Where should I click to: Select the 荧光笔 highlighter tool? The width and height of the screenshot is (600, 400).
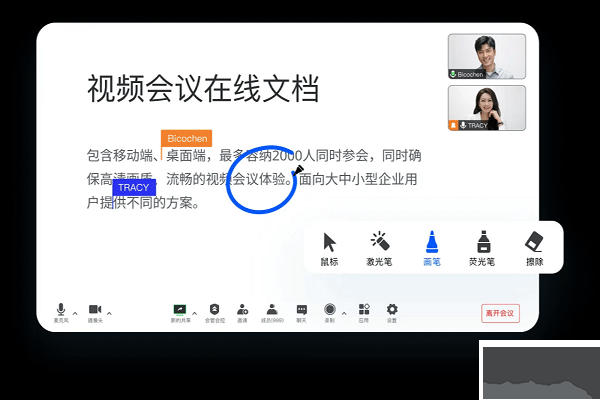[482, 248]
